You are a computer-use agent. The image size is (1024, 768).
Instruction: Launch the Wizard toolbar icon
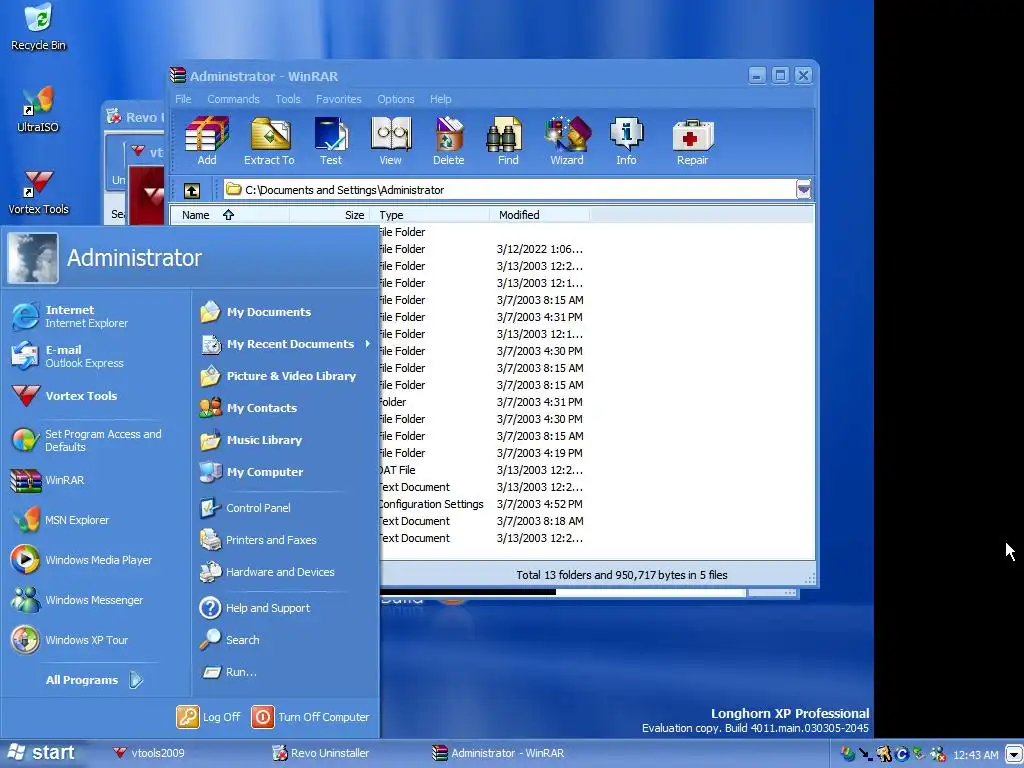coord(567,140)
